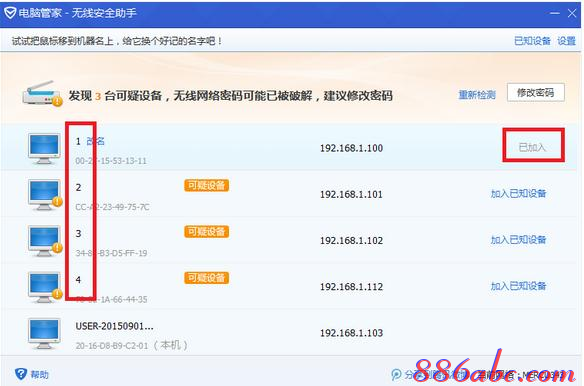The width and height of the screenshot is (584, 386).
Task: Click MAC address ending 1A-66-44-35
Action: (111, 300)
